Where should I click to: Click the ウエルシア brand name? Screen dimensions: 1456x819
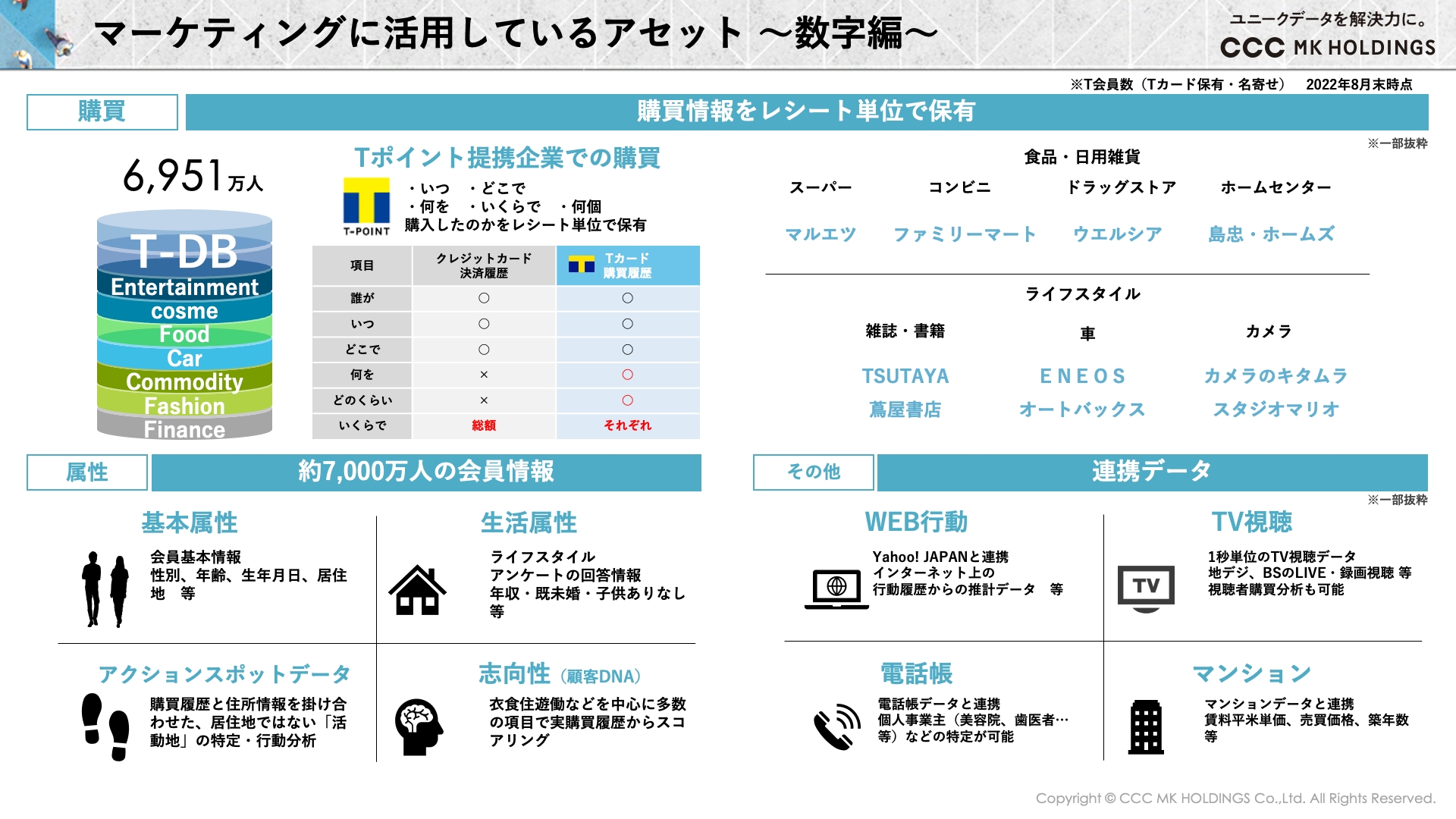[1117, 234]
